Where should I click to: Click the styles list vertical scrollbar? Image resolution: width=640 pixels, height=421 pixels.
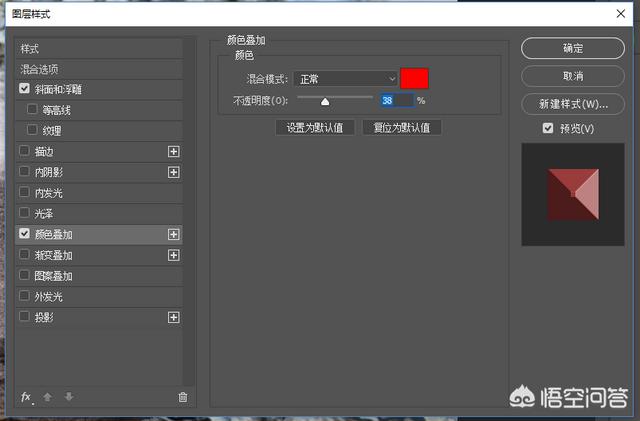click(x=188, y=212)
